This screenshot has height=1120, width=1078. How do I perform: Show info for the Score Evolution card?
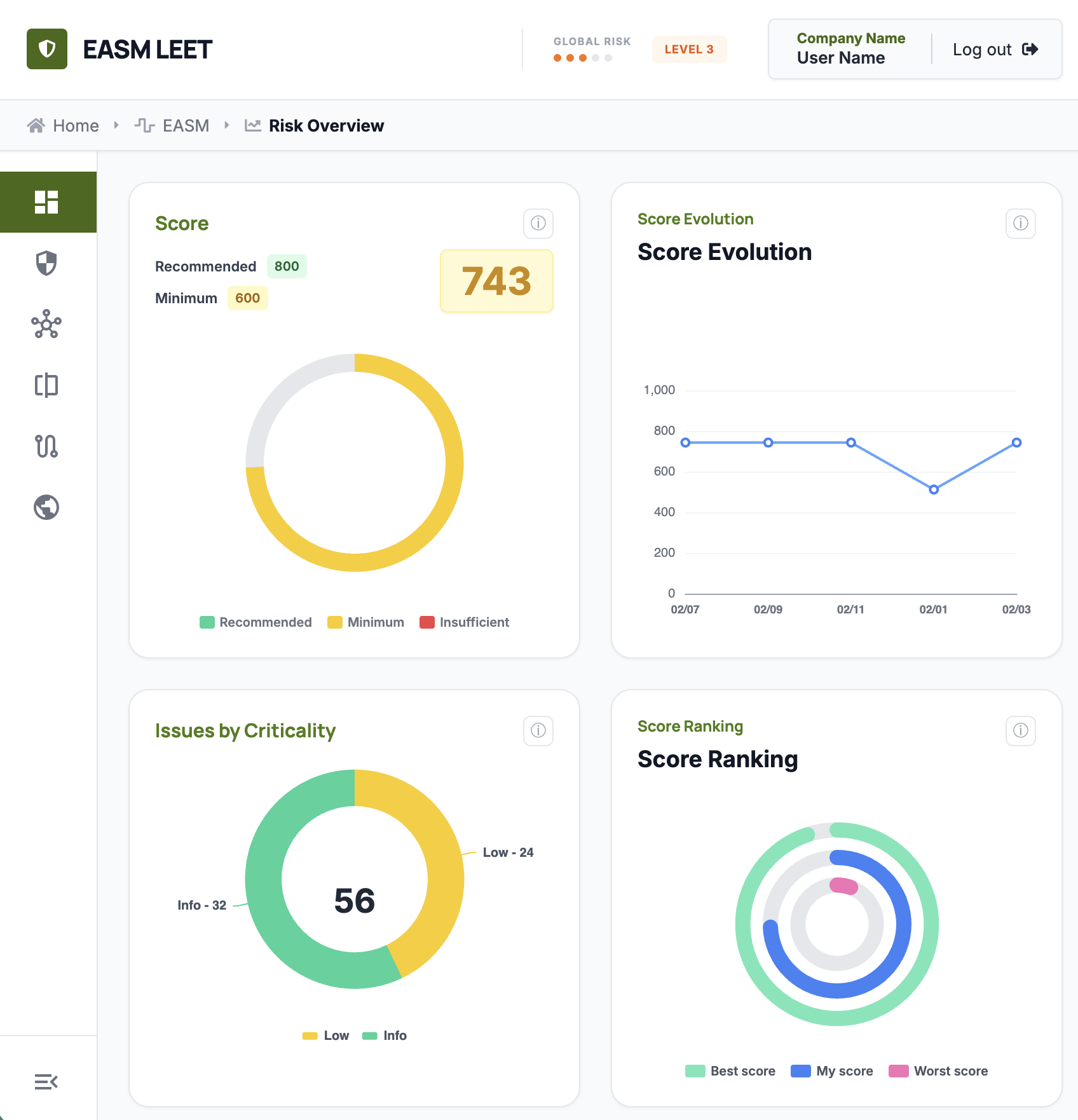1021,223
